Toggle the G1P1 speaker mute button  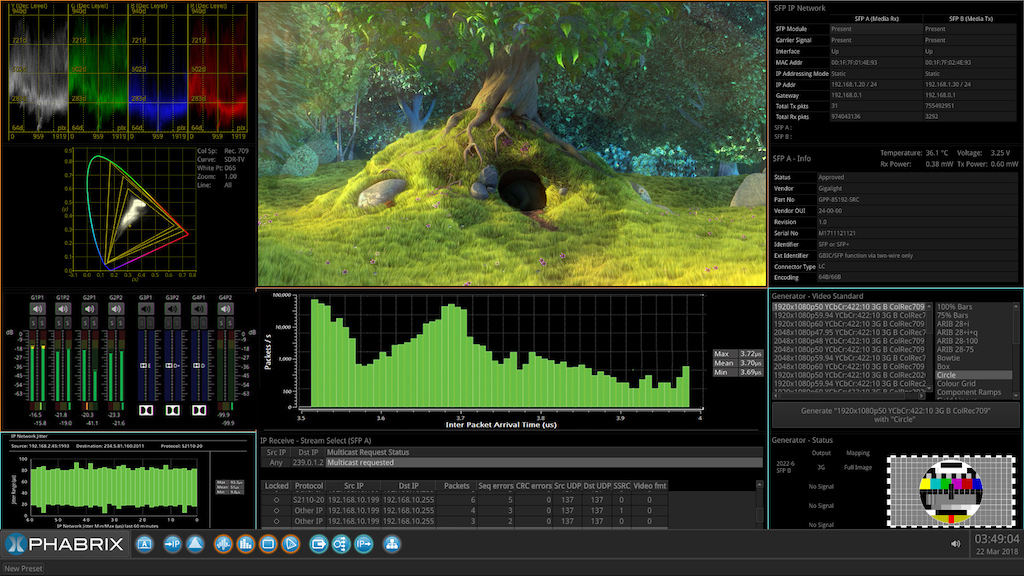click(x=37, y=309)
